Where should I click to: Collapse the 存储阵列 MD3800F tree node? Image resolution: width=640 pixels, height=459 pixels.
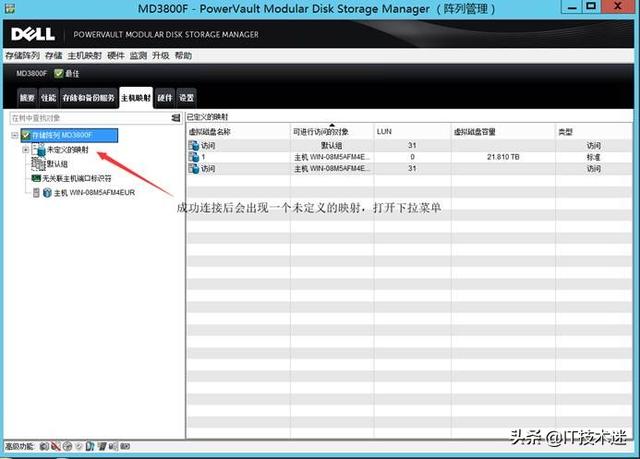coord(15,135)
